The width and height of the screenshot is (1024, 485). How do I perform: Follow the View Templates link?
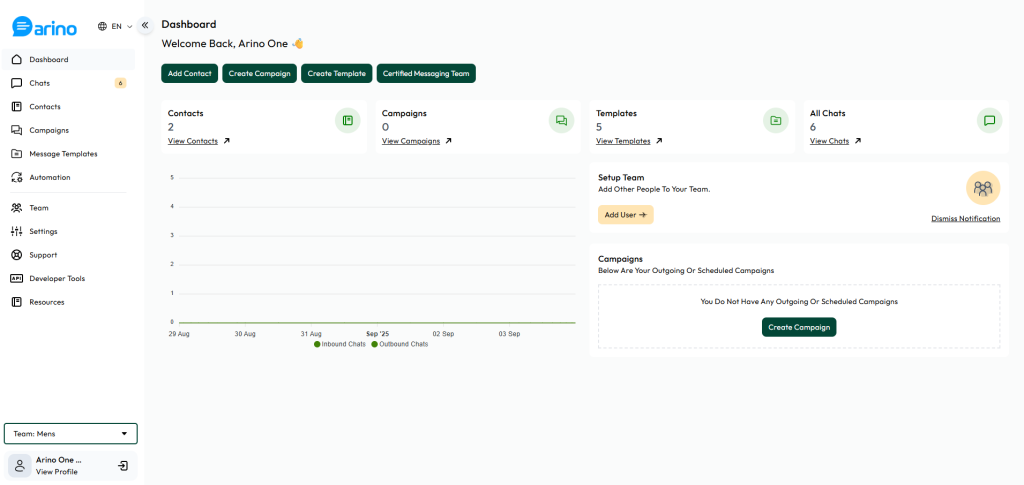[x=623, y=141]
